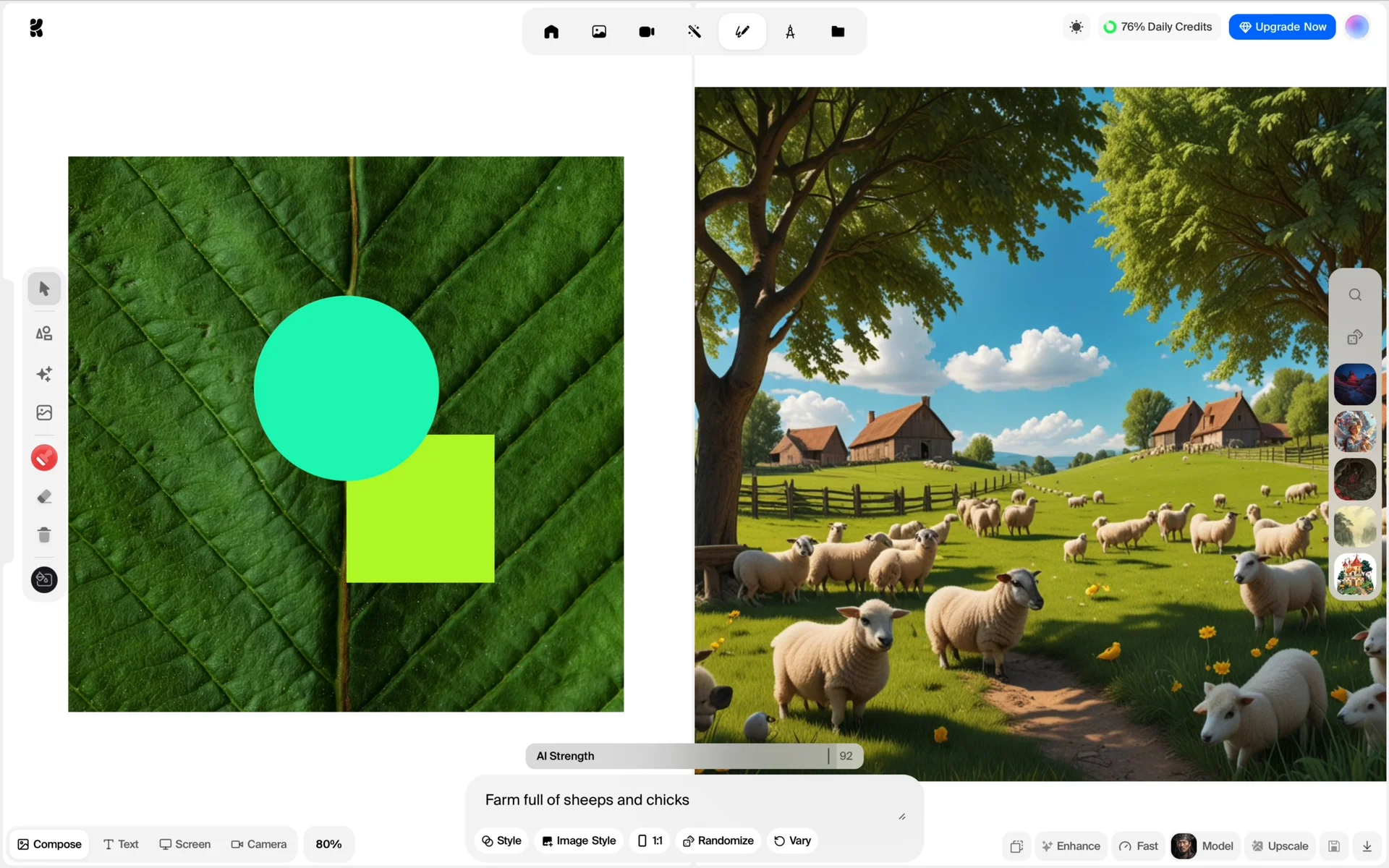Click the Randomize button
1389x868 pixels.
718,841
